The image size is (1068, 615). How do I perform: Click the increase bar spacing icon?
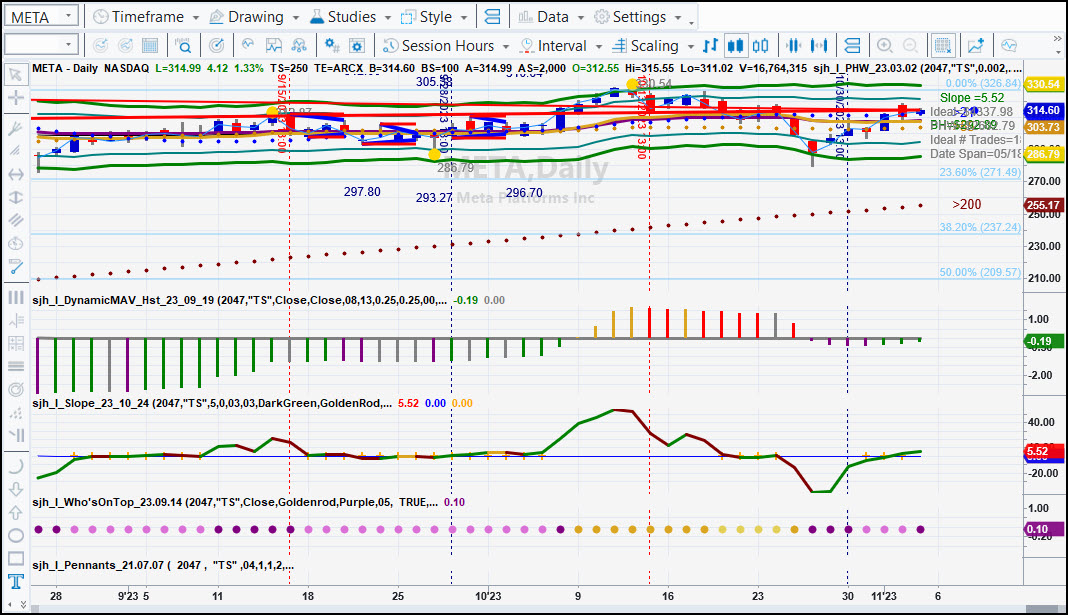click(x=819, y=46)
